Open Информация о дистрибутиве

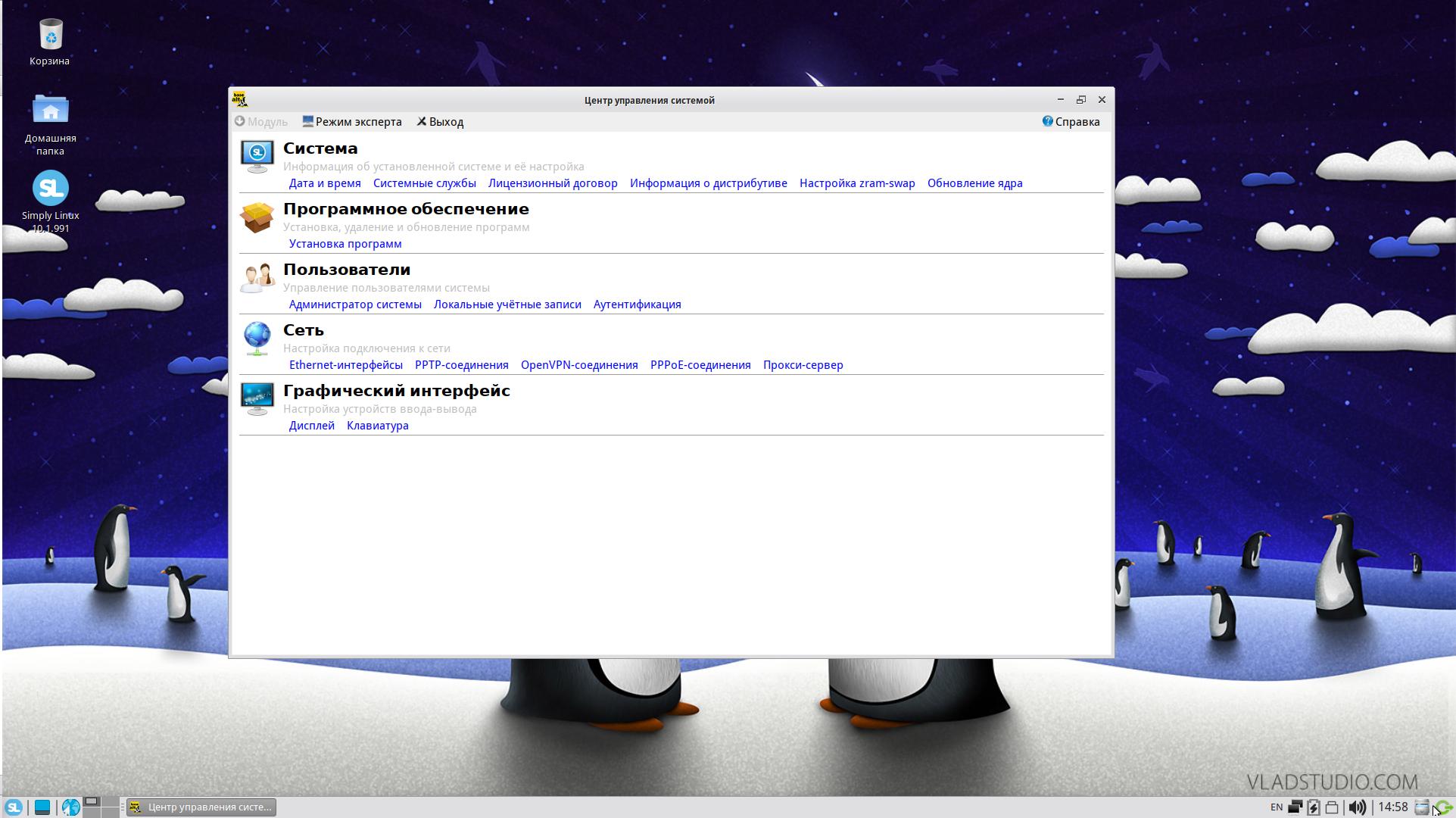[709, 183]
